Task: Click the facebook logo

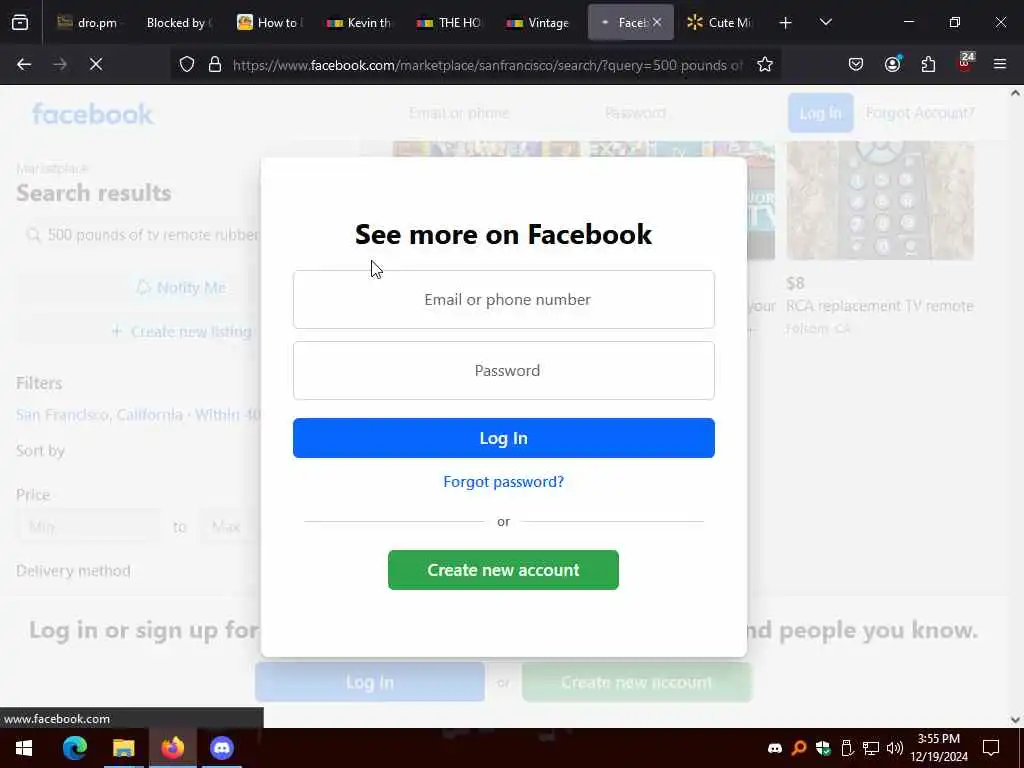Action: [92, 114]
